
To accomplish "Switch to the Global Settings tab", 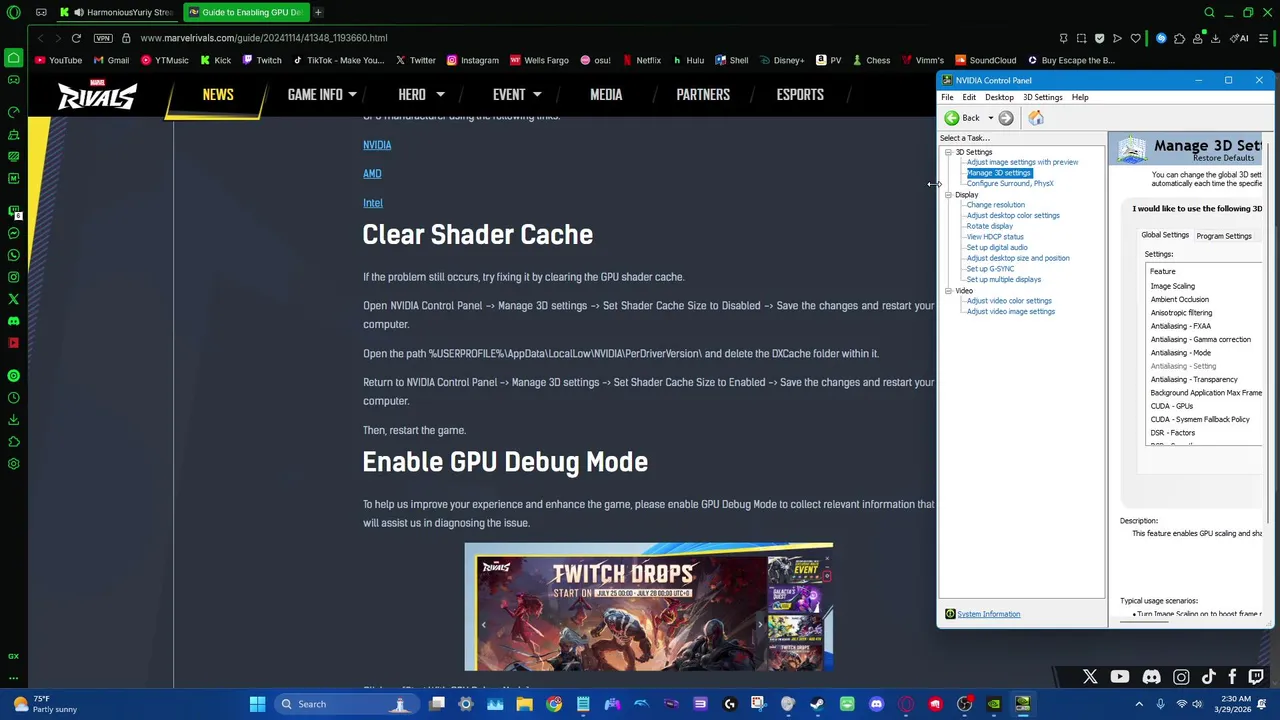I will (x=1165, y=235).
